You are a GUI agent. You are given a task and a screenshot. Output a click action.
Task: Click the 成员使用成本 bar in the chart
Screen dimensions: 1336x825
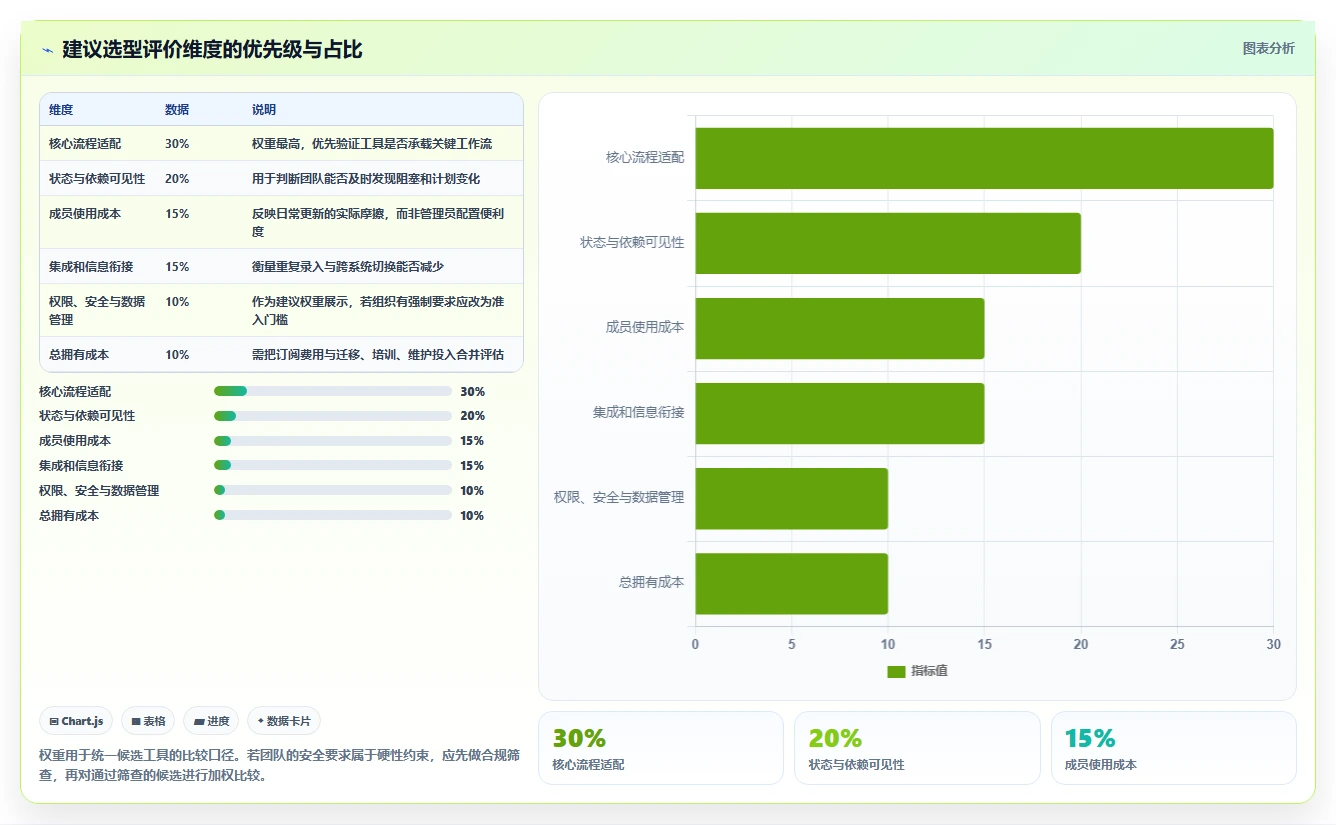[x=840, y=328]
